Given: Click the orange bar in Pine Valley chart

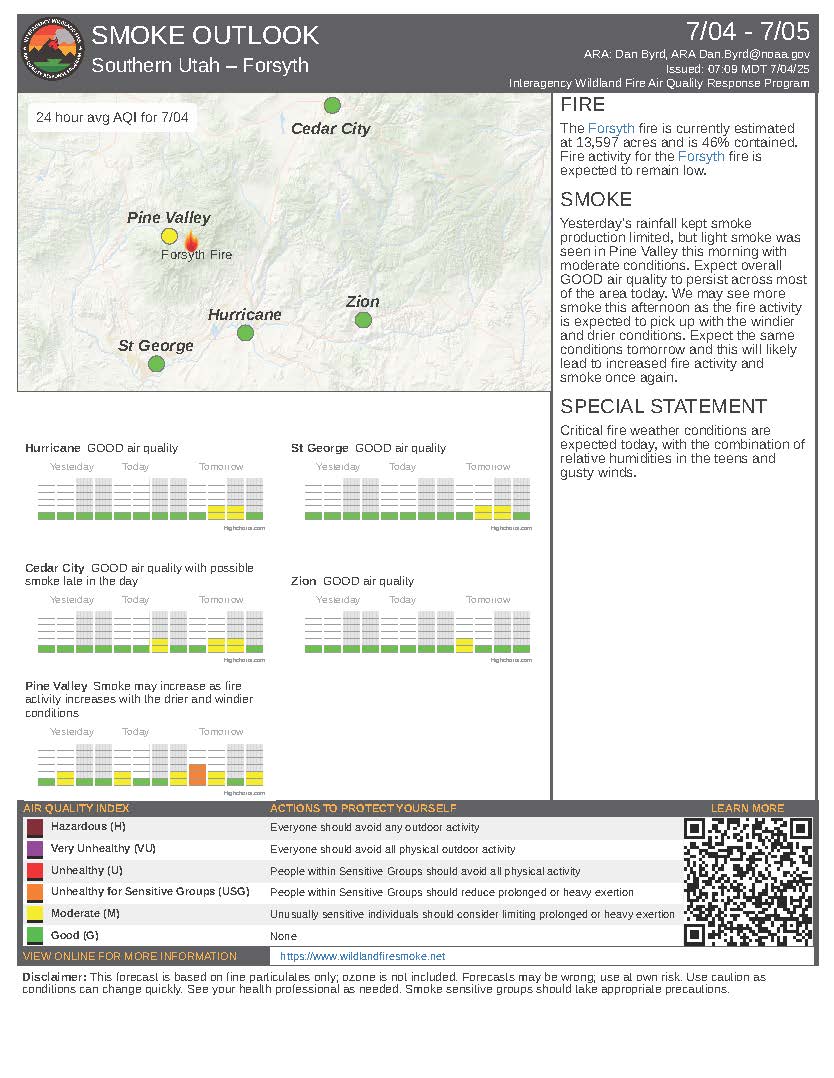Looking at the screenshot, I should pyautogui.click(x=197, y=775).
